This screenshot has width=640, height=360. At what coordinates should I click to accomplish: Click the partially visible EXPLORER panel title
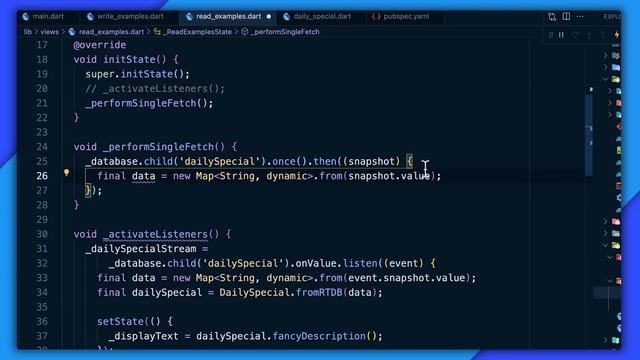[612, 17]
